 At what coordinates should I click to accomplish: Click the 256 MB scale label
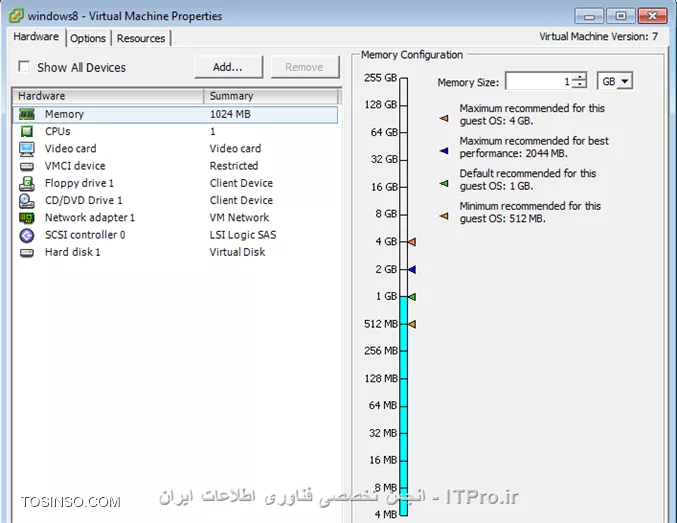(x=380, y=351)
